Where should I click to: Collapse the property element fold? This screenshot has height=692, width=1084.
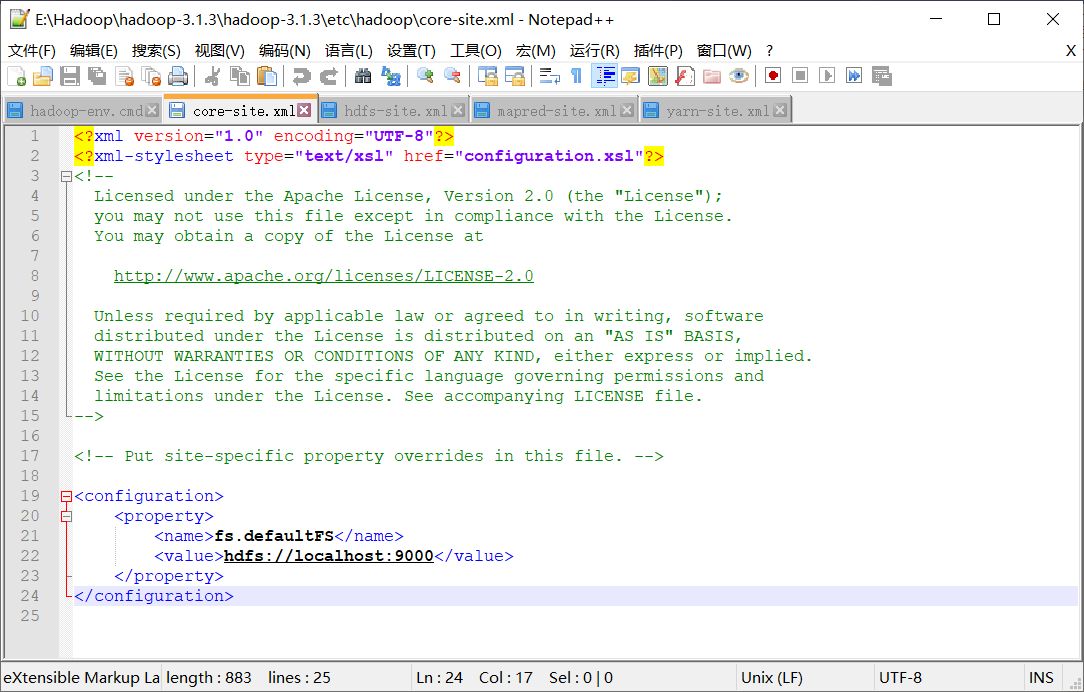(66, 516)
